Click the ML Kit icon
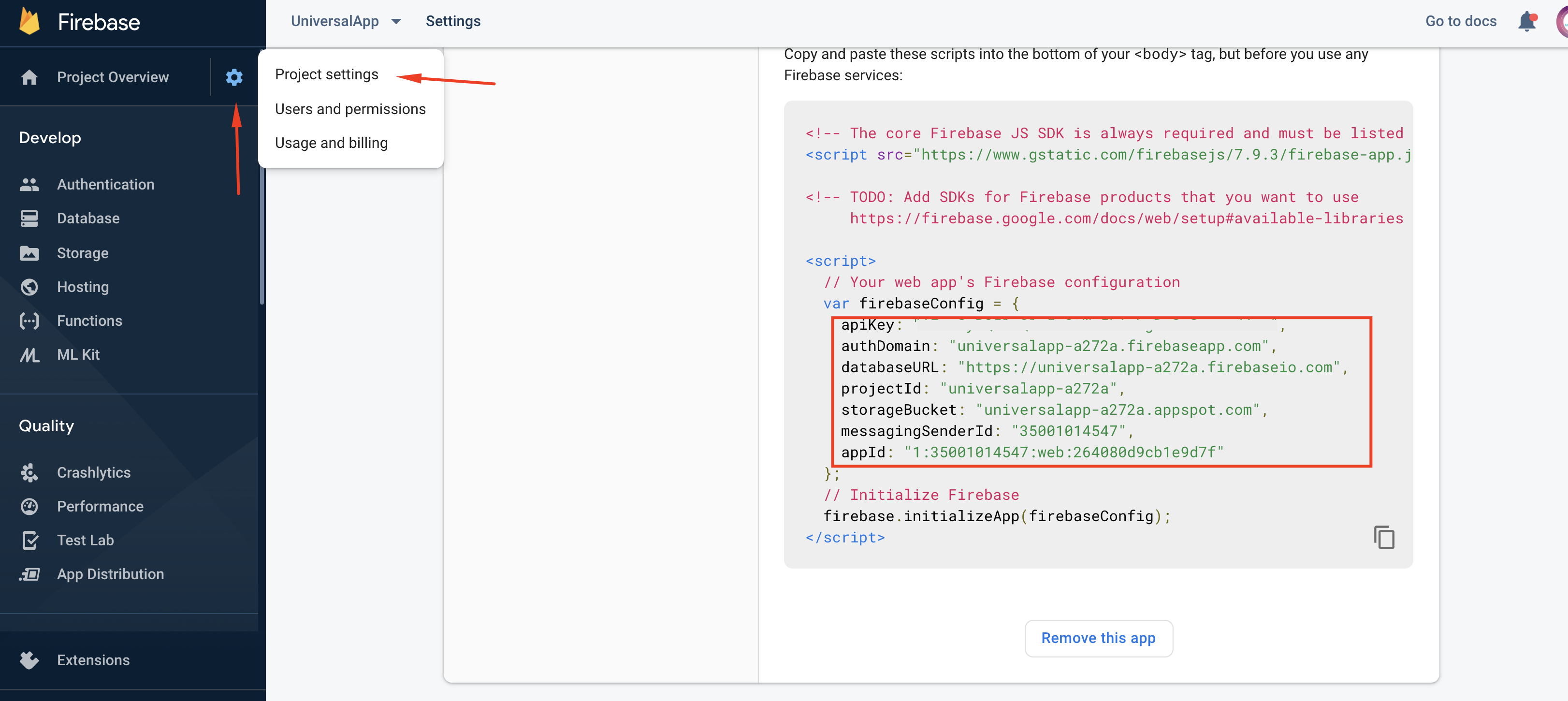Viewport: 1568px width, 701px height. pos(29,355)
